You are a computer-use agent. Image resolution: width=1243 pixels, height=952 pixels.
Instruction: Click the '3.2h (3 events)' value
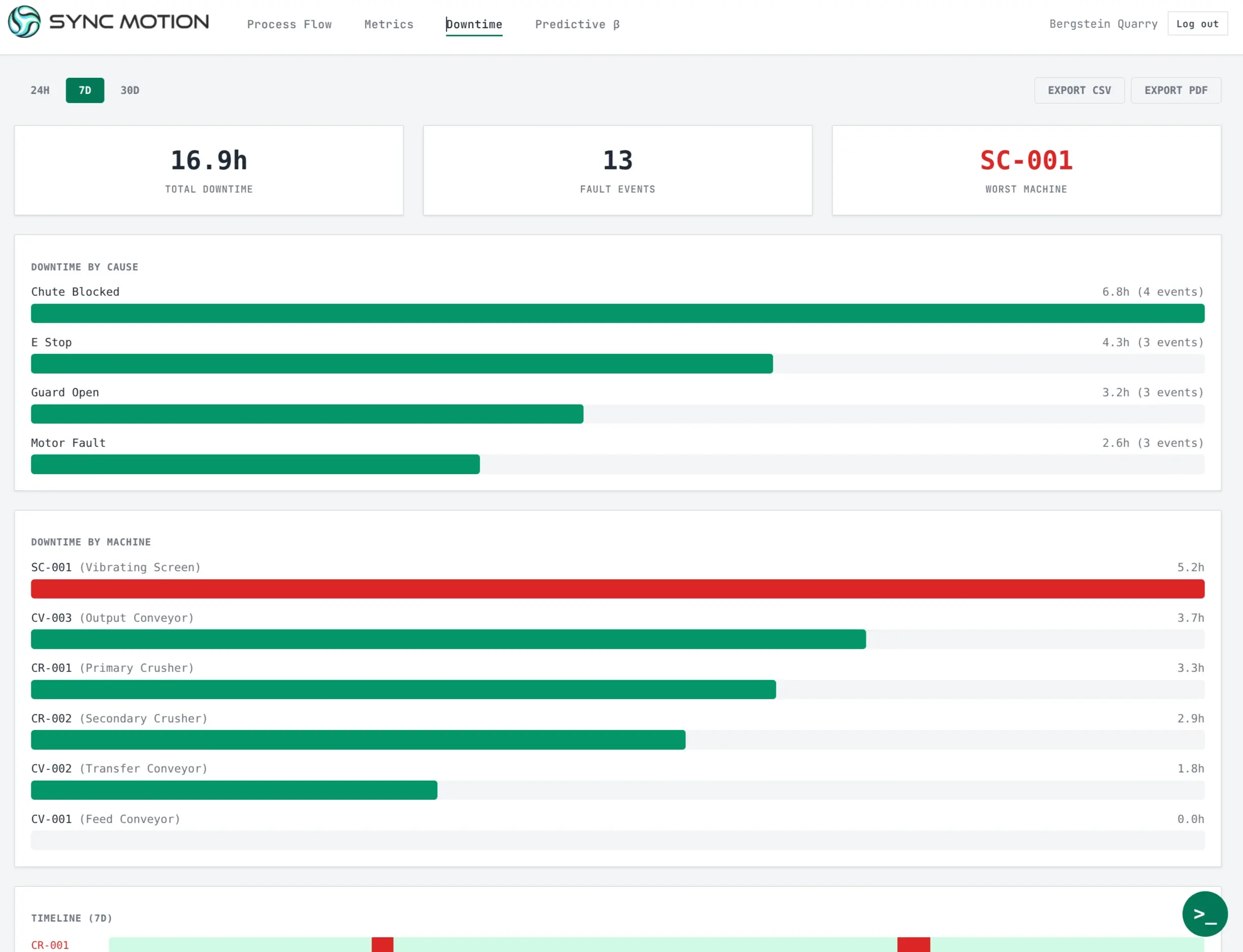tap(1153, 392)
